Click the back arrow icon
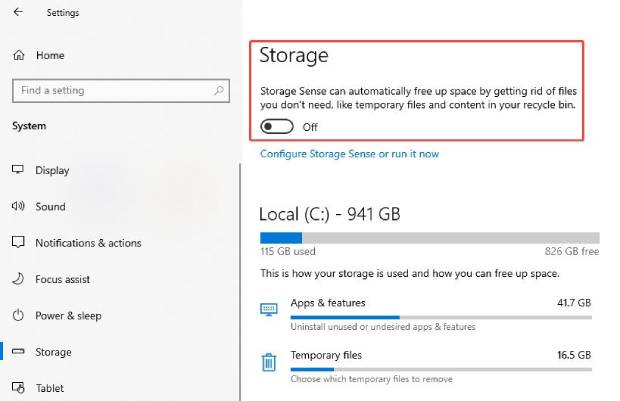The height and width of the screenshot is (401, 620). 18,13
